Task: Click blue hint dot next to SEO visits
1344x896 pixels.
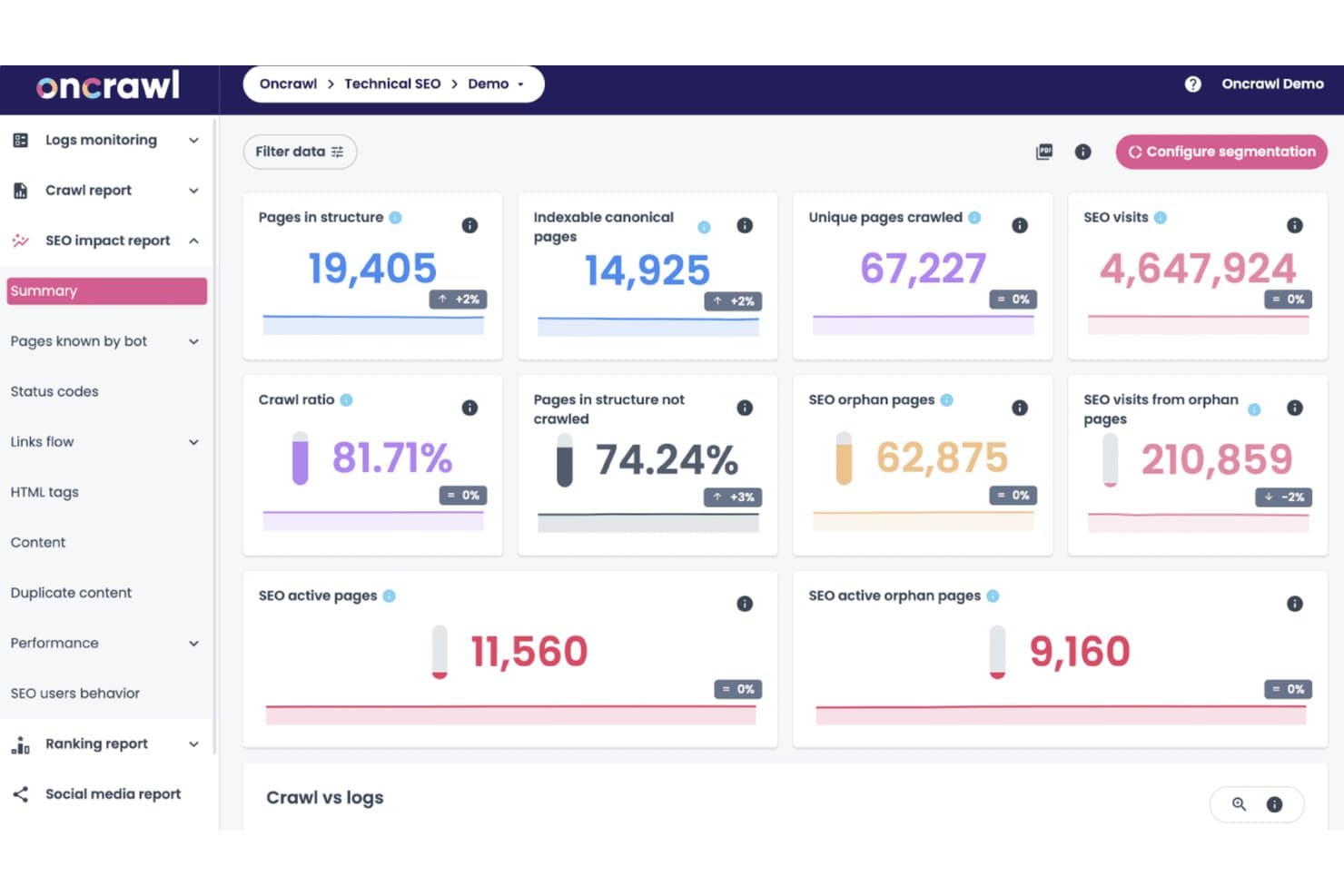Action: (x=1160, y=217)
